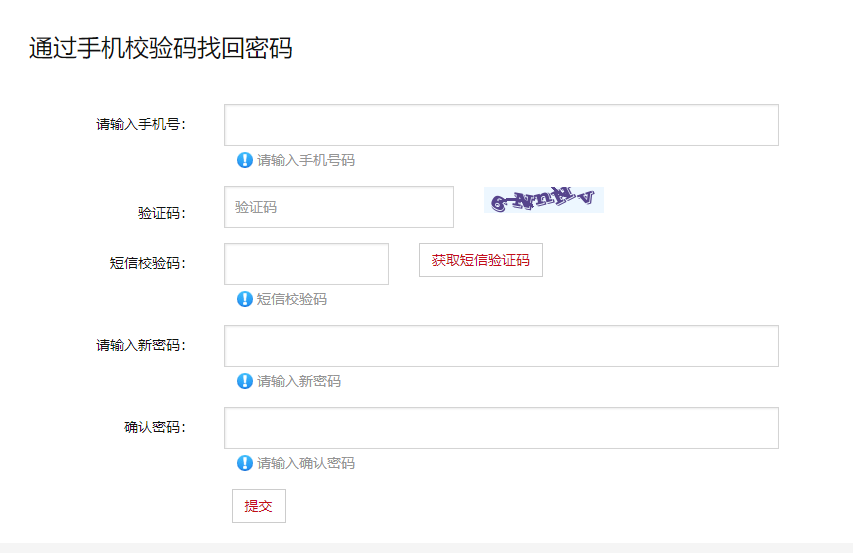Click the 请输入手机号 field label

[141, 125]
